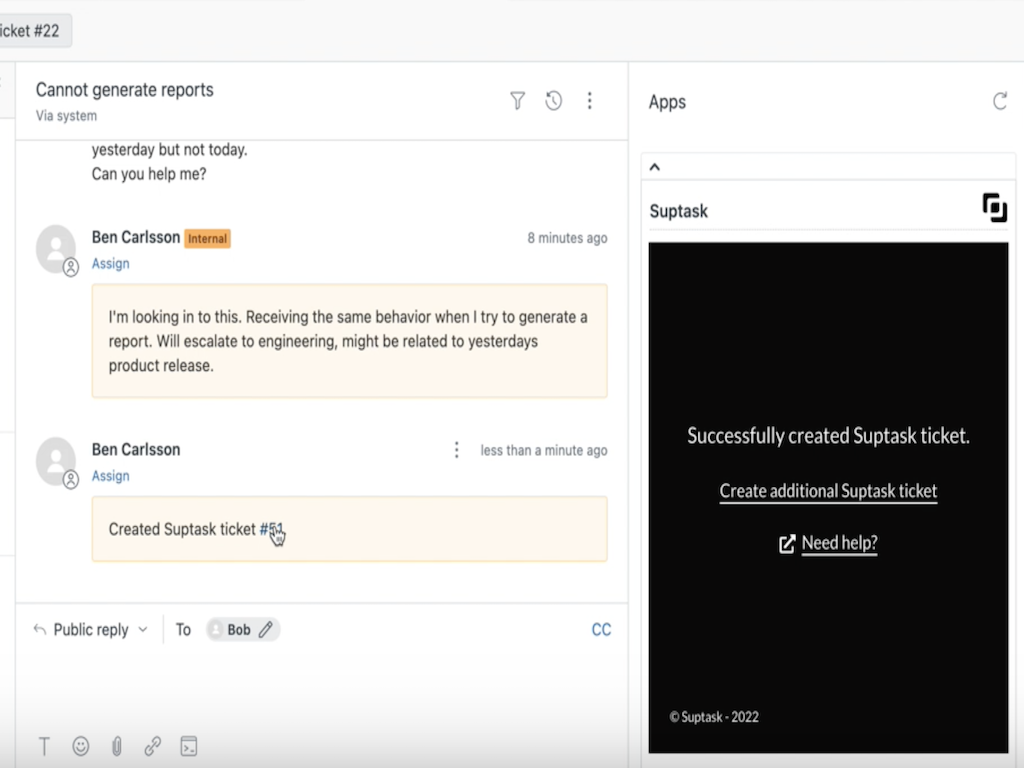This screenshot has width=1024, height=768.
Task: Insert an emoji in the reply
Action: 81,746
